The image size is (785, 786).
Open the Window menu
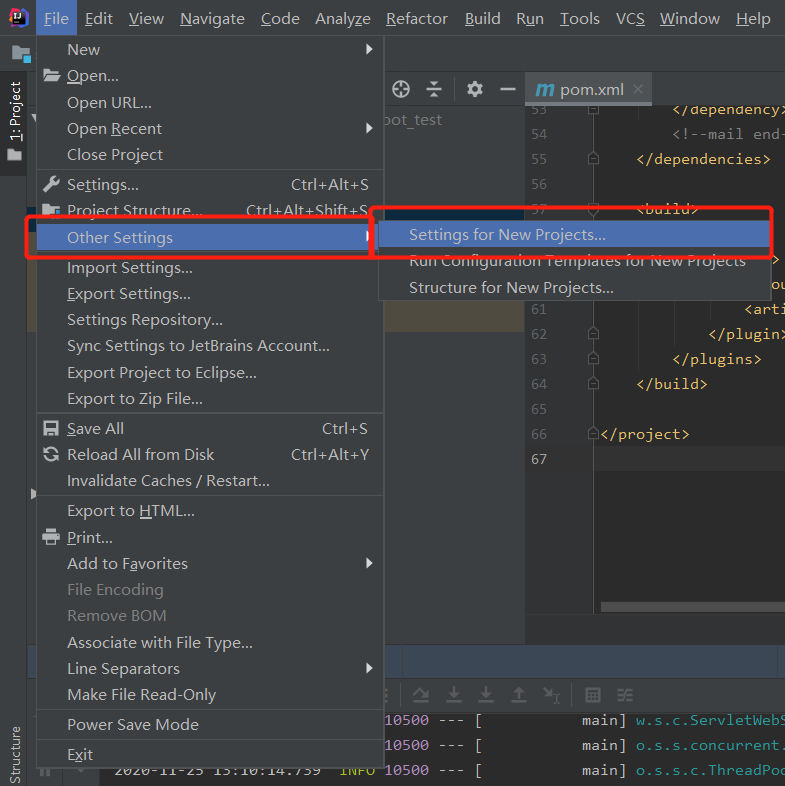(690, 19)
